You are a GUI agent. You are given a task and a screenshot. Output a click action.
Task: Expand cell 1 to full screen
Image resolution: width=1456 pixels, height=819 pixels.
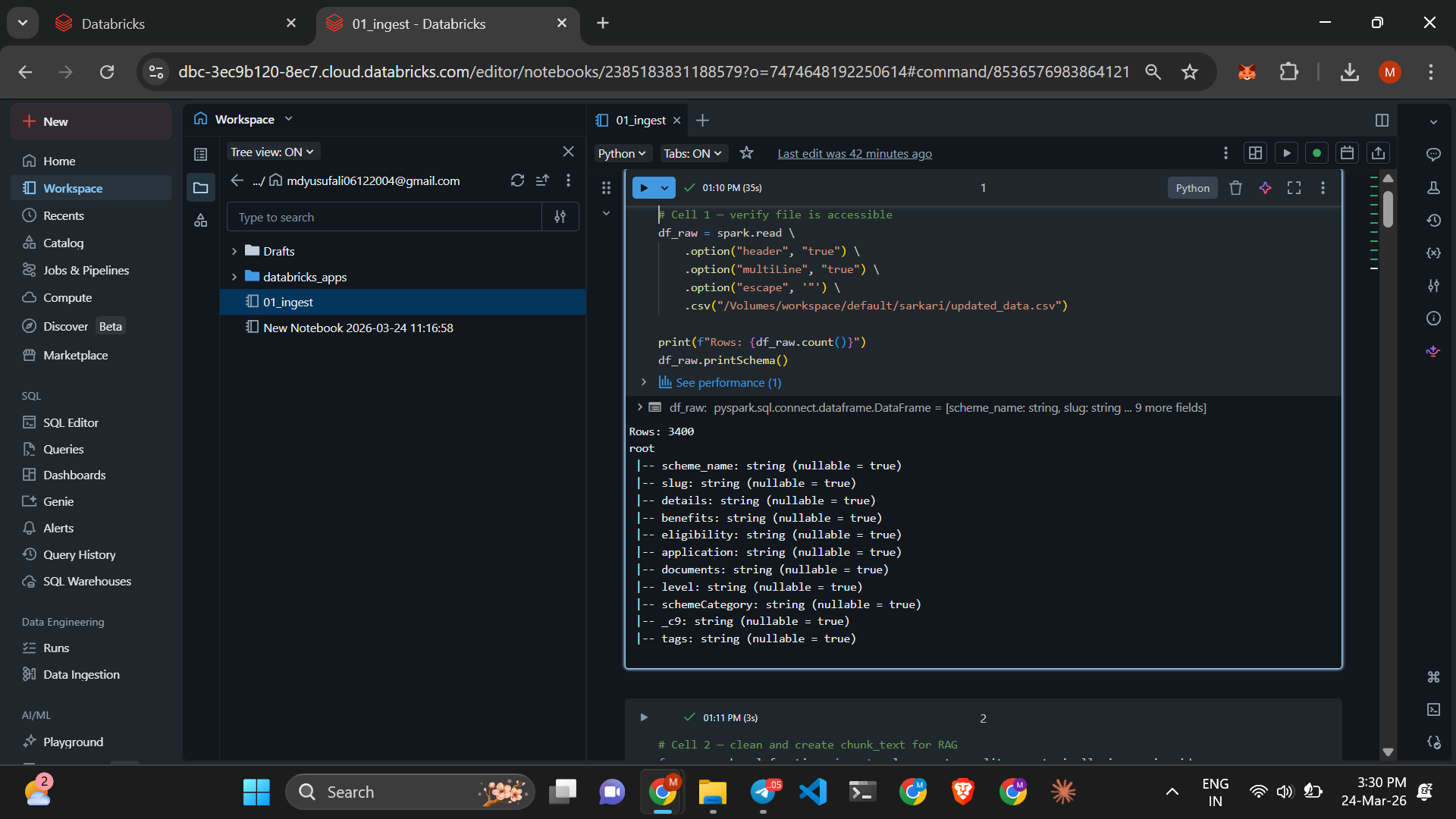pyautogui.click(x=1294, y=188)
